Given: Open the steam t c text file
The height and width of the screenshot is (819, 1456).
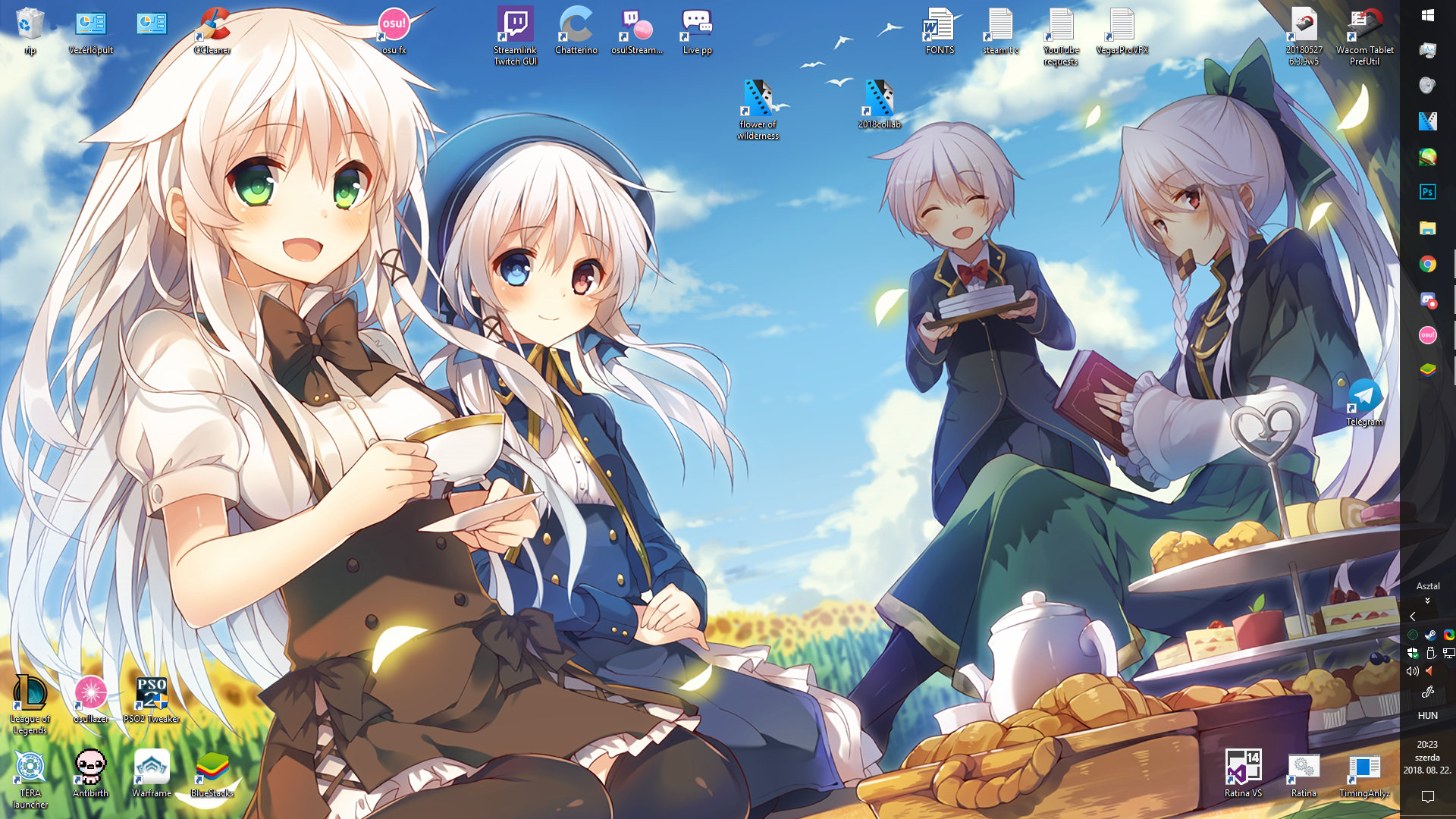Looking at the screenshot, I should (1001, 30).
